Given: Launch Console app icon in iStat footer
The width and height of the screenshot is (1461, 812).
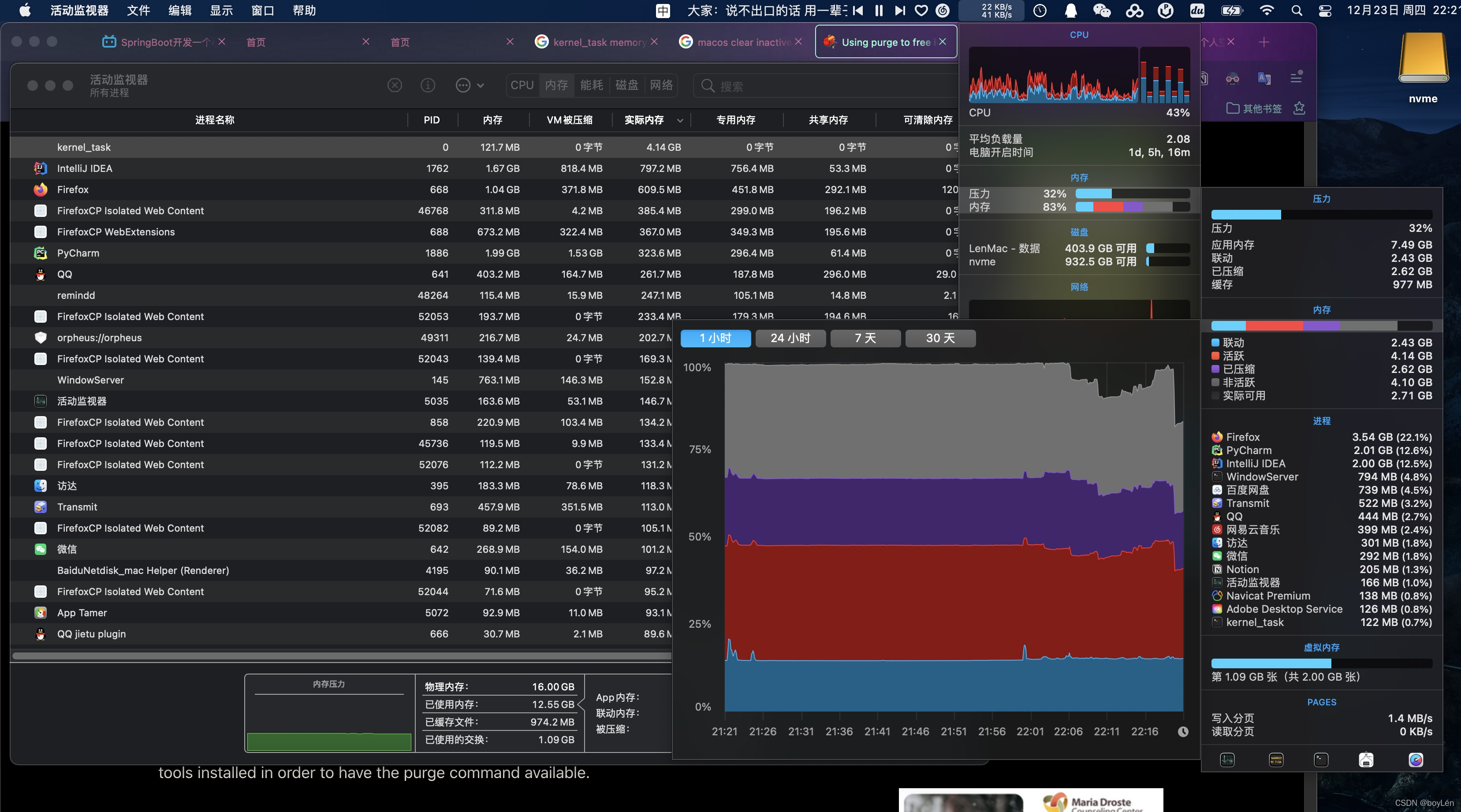Looking at the screenshot, I should point(1275,760).
